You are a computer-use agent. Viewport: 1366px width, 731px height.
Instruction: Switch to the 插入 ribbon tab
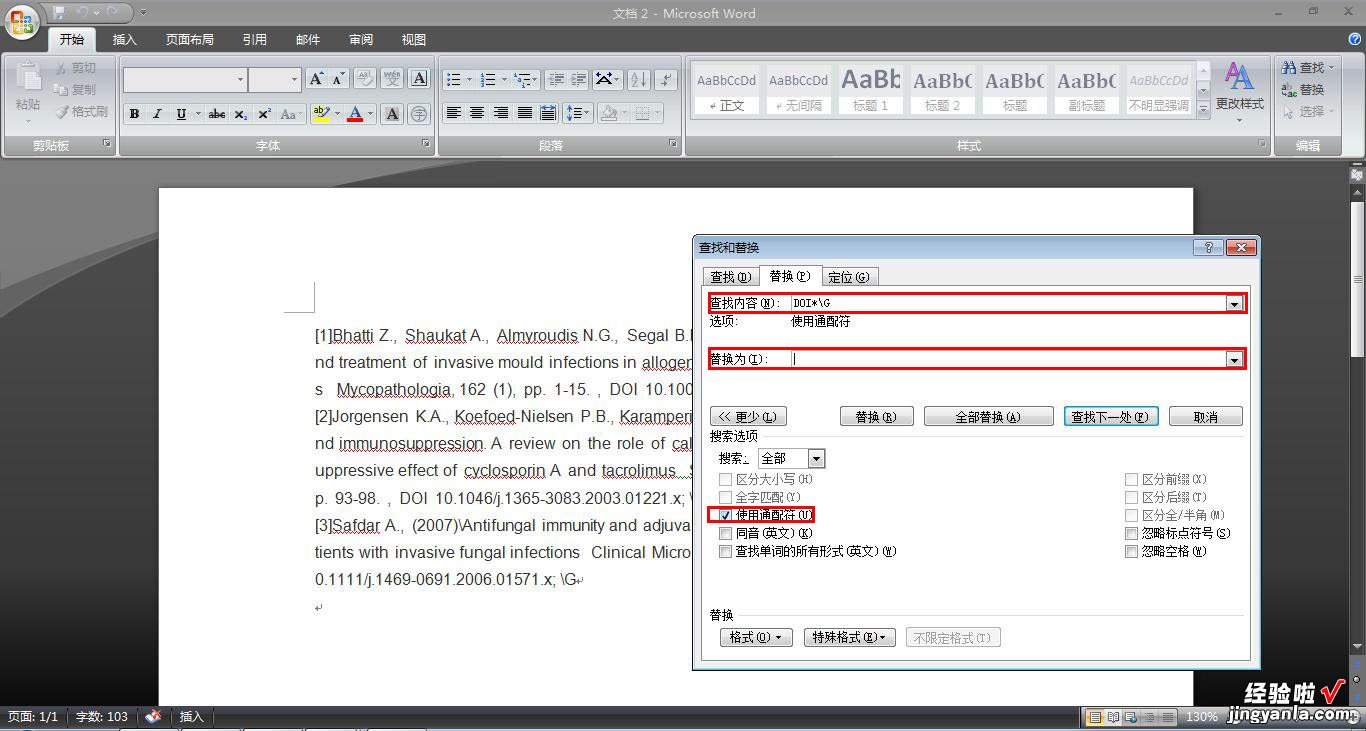click(x=125, y=39)
